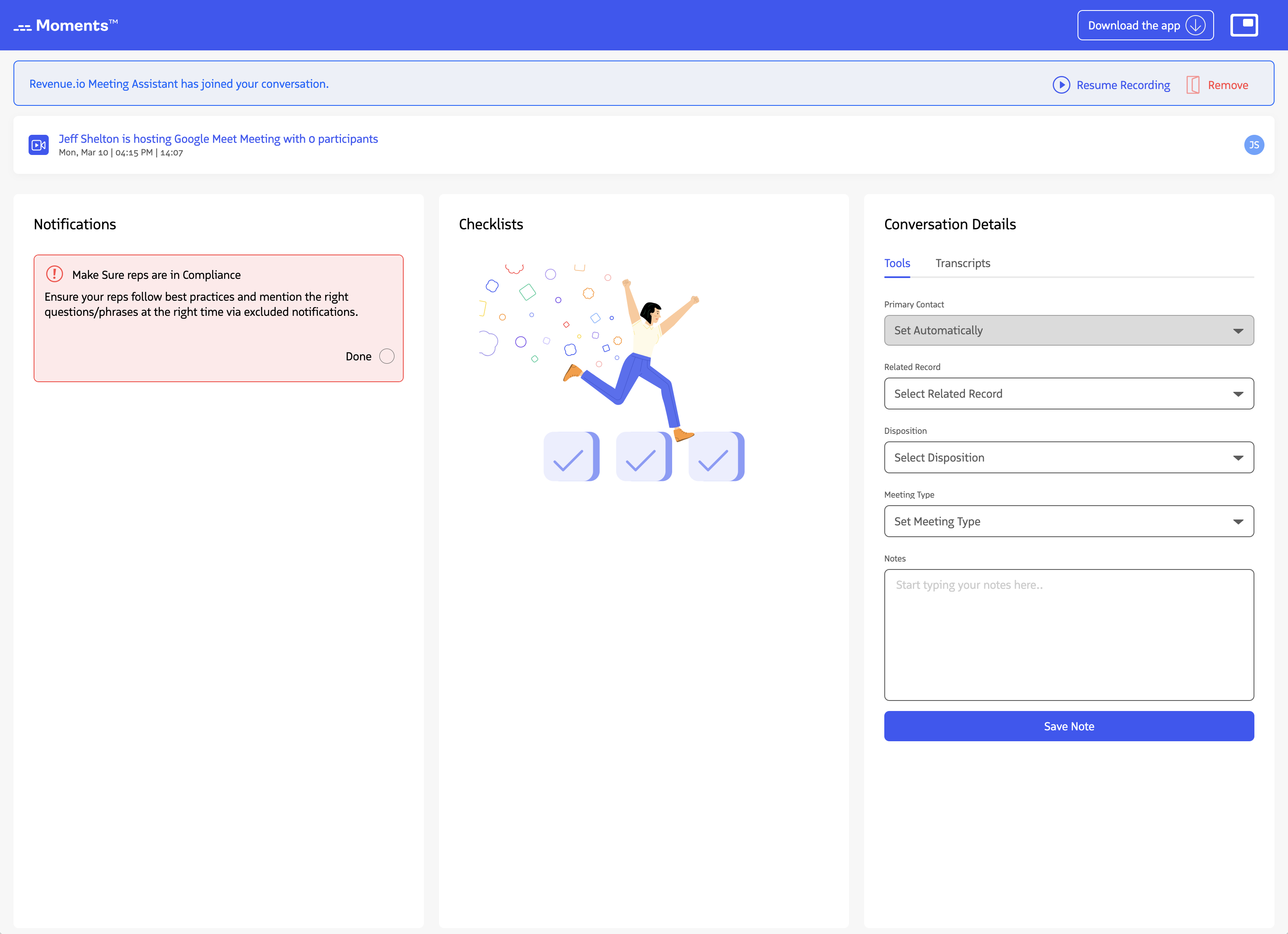1288x934 pixels.
Task: Expand the Set Meeting Type dropdown
Action: tap(1068, 521)
